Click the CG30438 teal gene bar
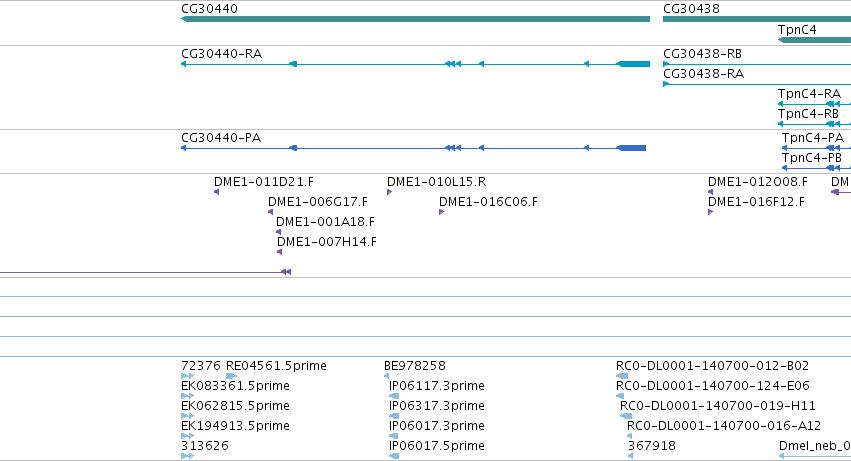This screenshot has width=851, height=461. pyautogui.click(x=757, y=19)
